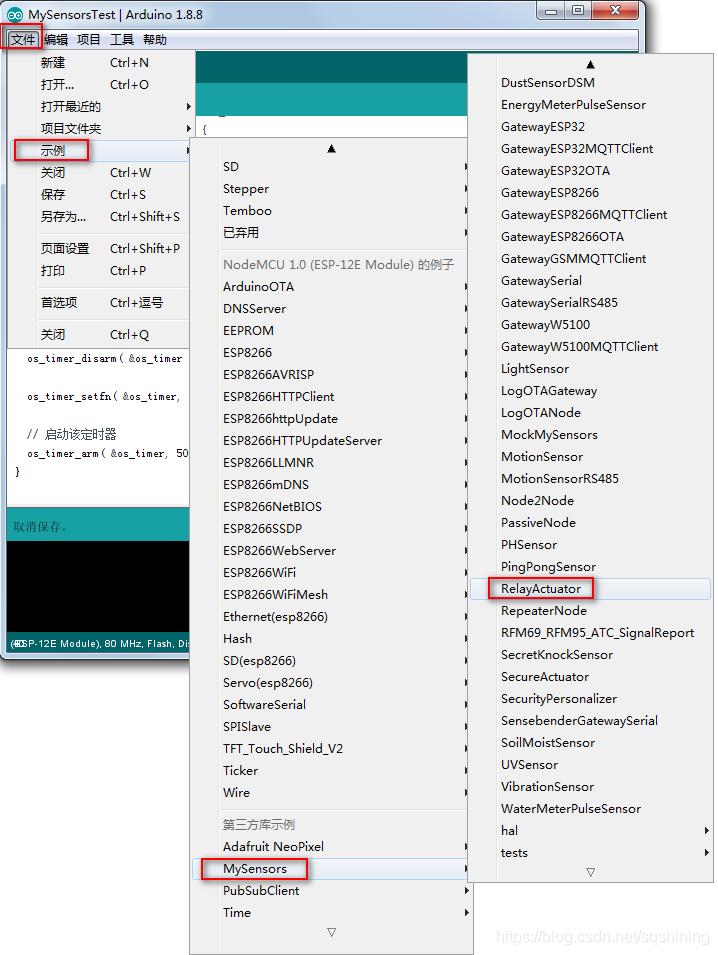
Task: Select 页面设置 menu entry
Action: [101, 248]
